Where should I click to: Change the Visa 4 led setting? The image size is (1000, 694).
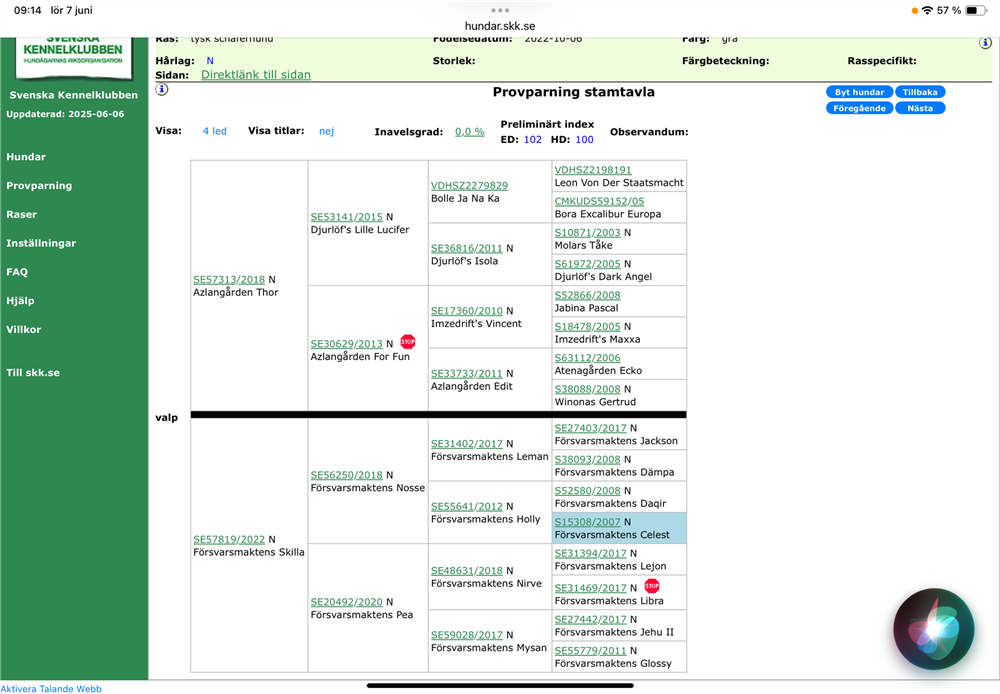coord(214,131)
